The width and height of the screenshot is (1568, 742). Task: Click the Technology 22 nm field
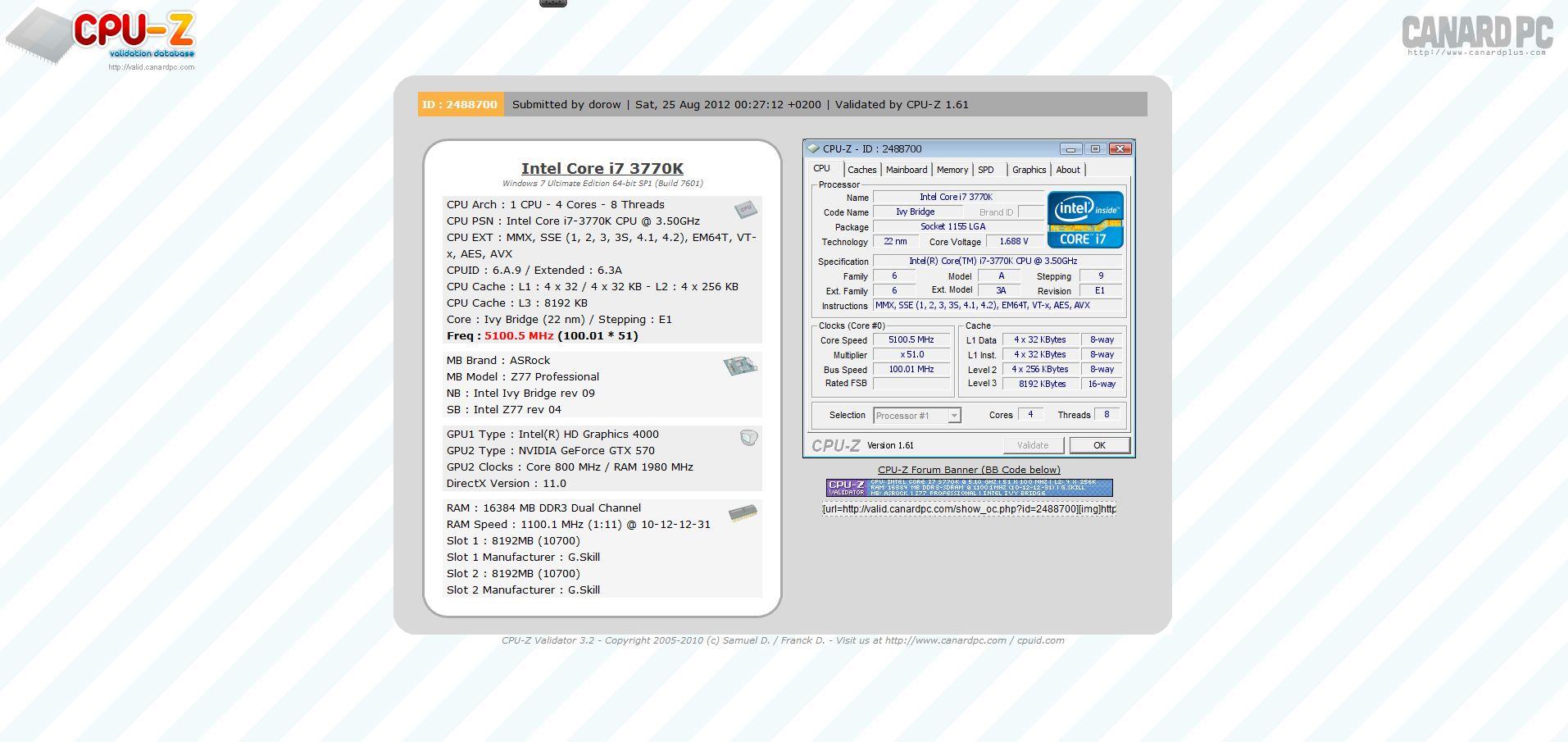click(x=895, y=241)
